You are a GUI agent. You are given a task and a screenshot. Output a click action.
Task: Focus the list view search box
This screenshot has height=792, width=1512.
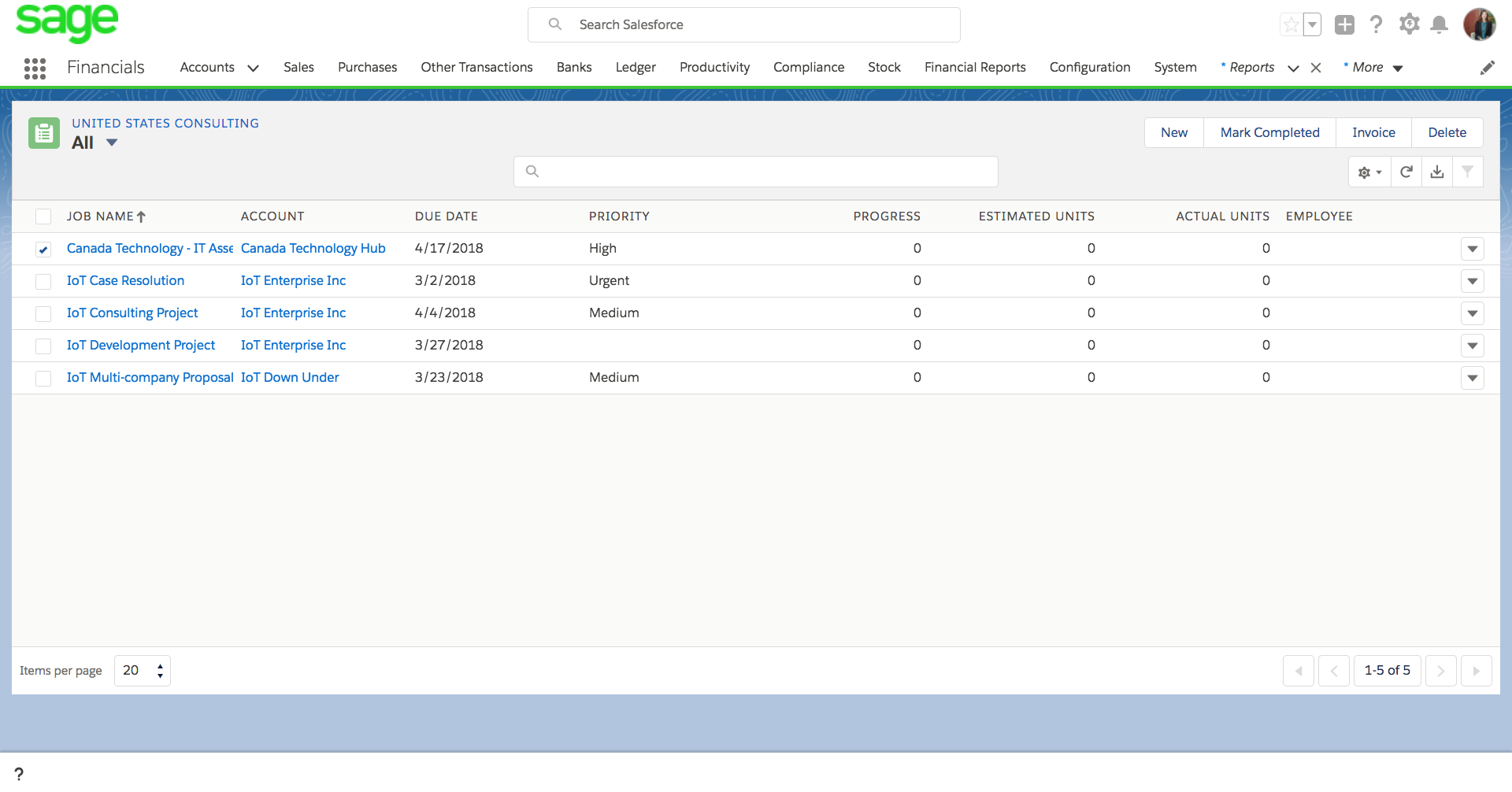(x=756, y=172)
